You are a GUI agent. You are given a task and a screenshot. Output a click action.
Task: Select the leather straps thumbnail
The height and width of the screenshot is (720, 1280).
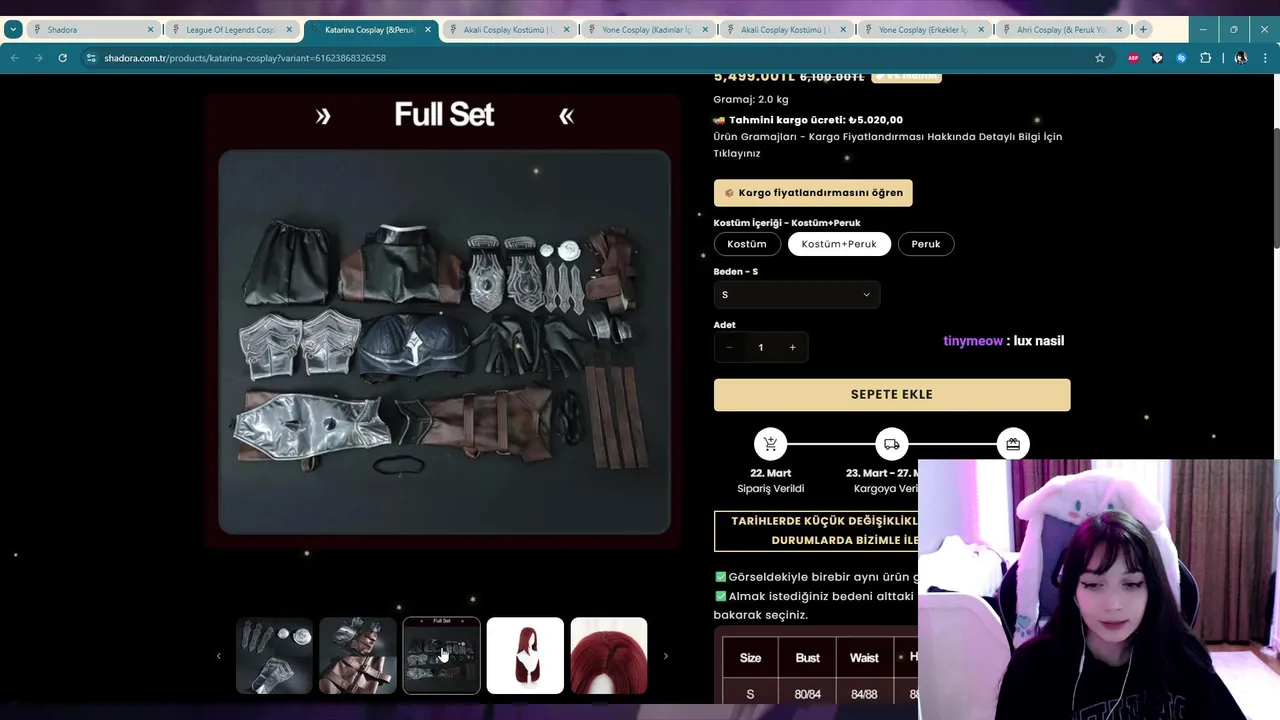[x=358, y=656]
